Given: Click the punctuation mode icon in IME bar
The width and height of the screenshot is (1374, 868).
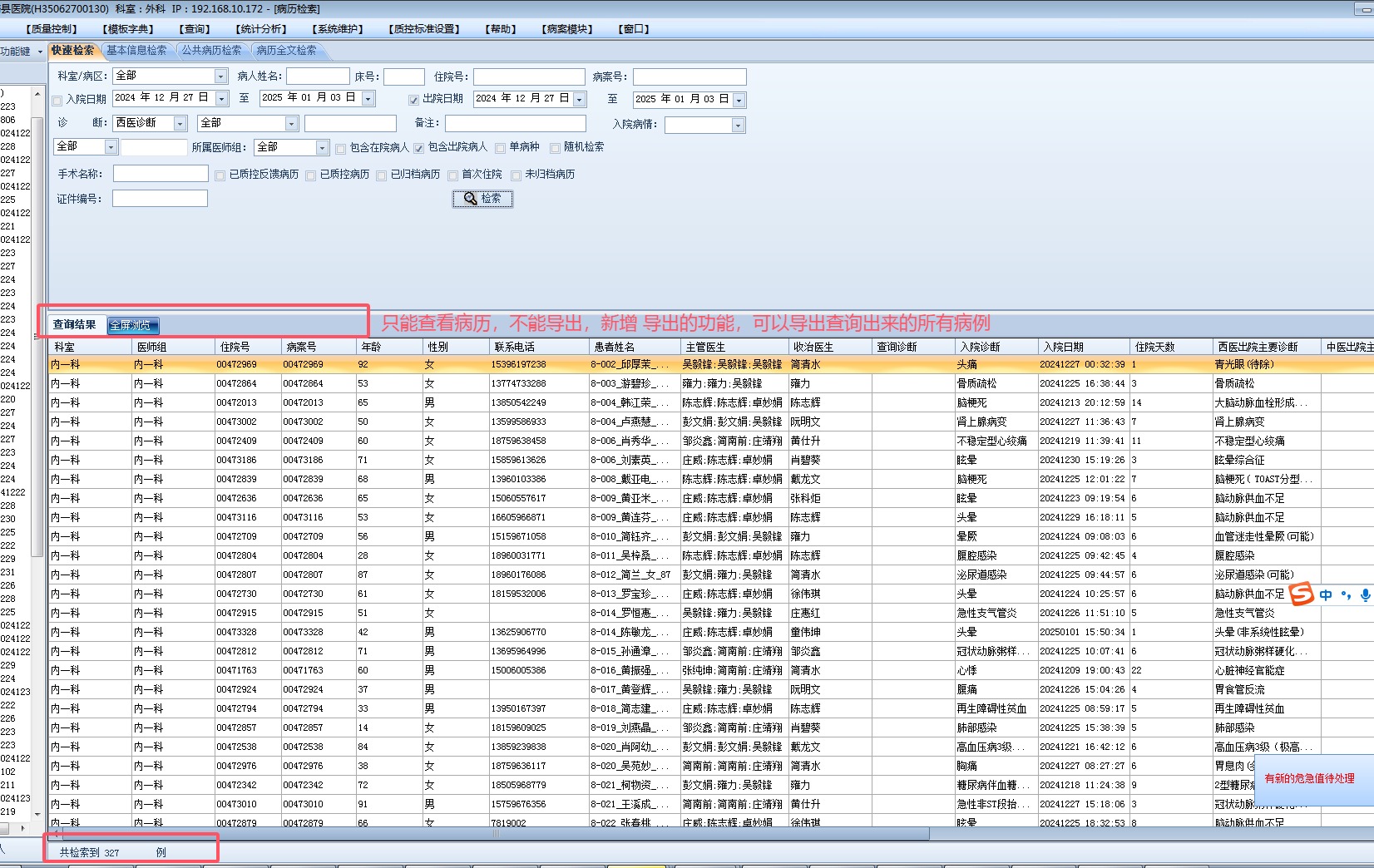Looking at the screenshot, I should click(x=1346, y=594).
